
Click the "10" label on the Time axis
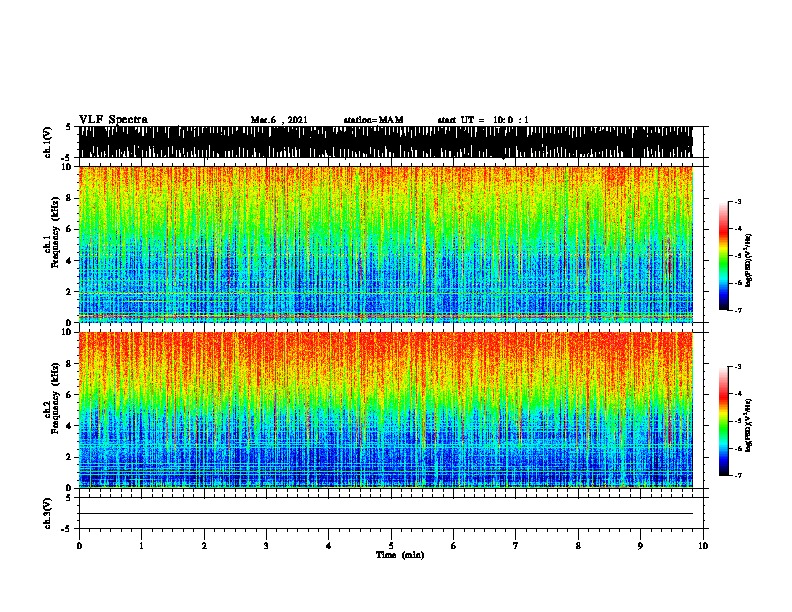703,546
